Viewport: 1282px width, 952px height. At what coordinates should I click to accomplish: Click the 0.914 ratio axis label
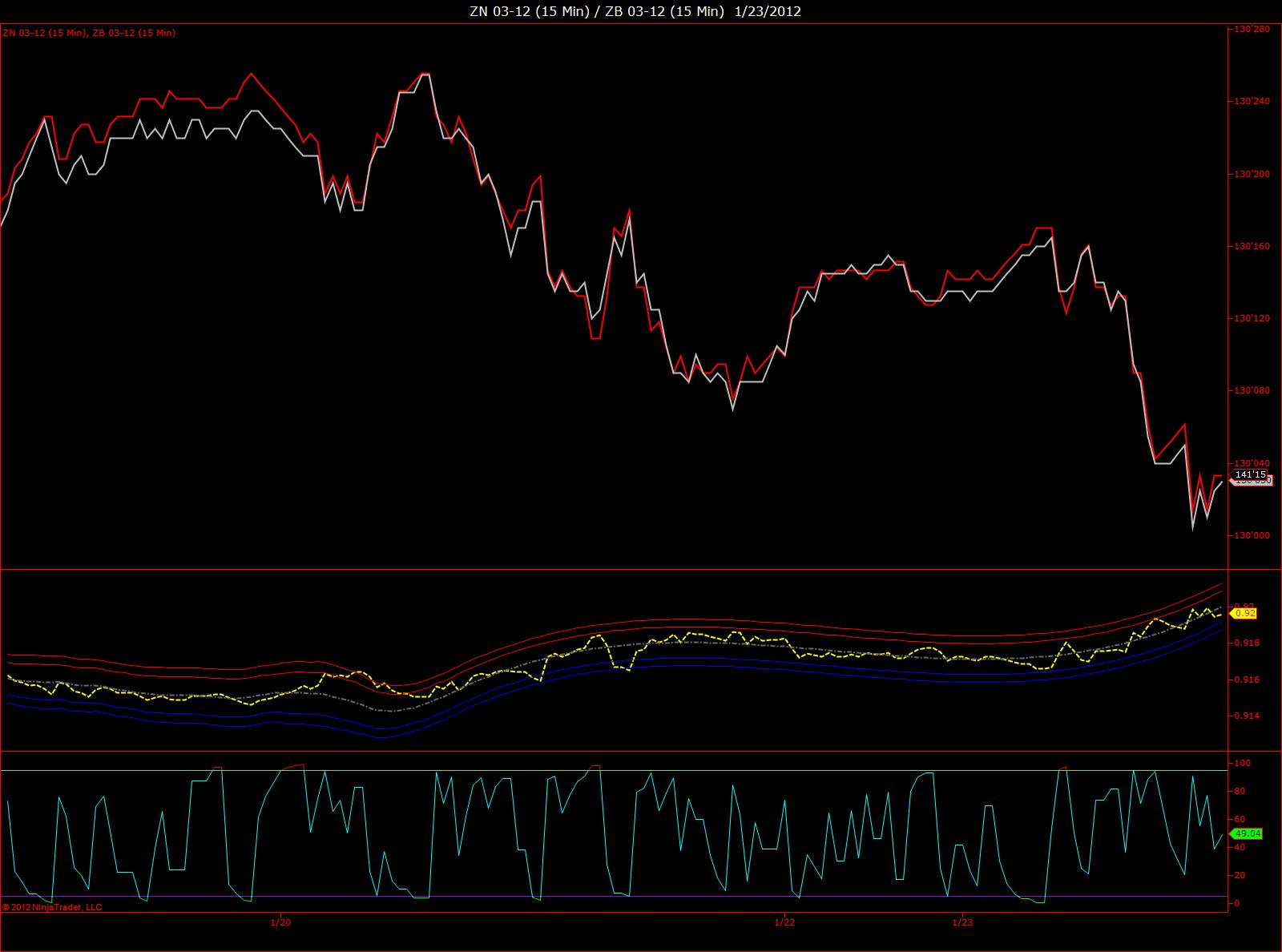(x=1248, y=716)
